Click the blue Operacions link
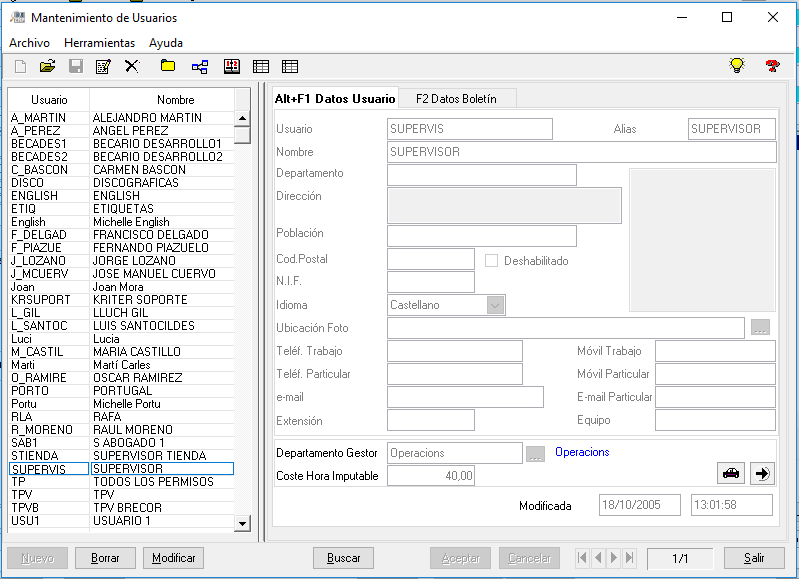799x579 pixels. point(582,452)
